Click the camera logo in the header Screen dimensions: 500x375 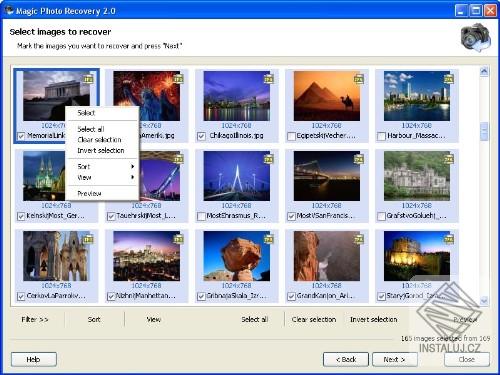tap(476, 37)
